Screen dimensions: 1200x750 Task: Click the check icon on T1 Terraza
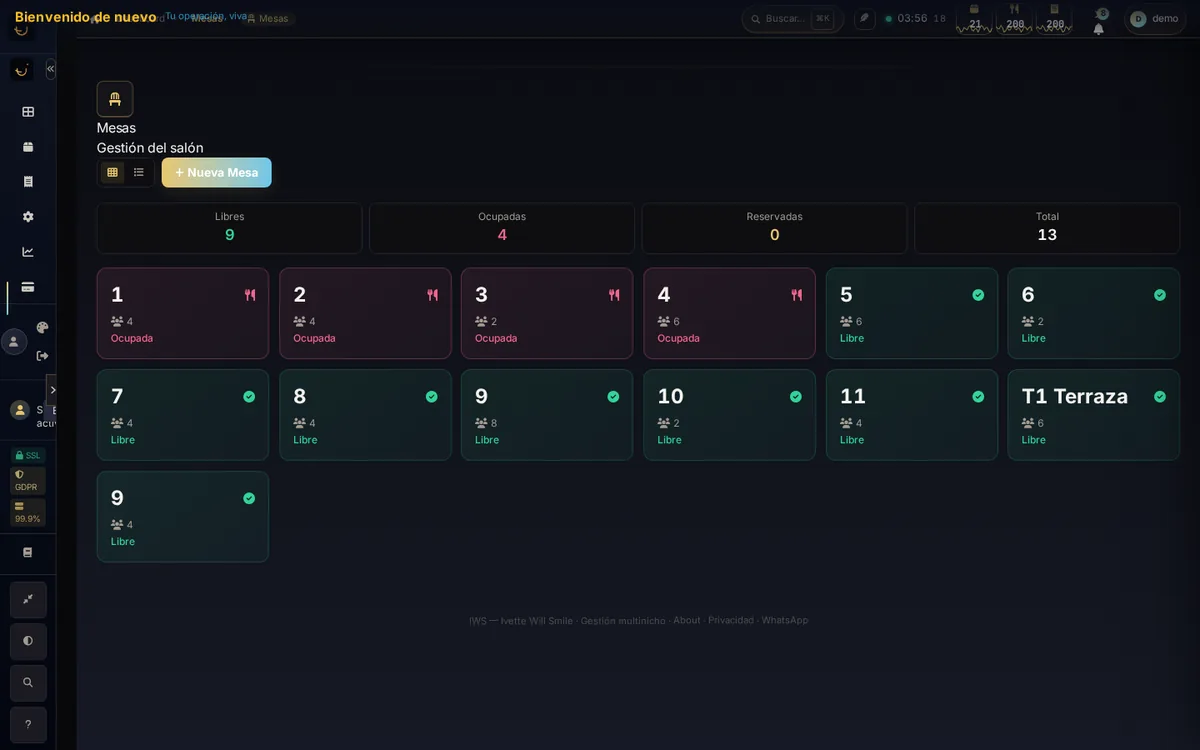[x=1160, y=397]
